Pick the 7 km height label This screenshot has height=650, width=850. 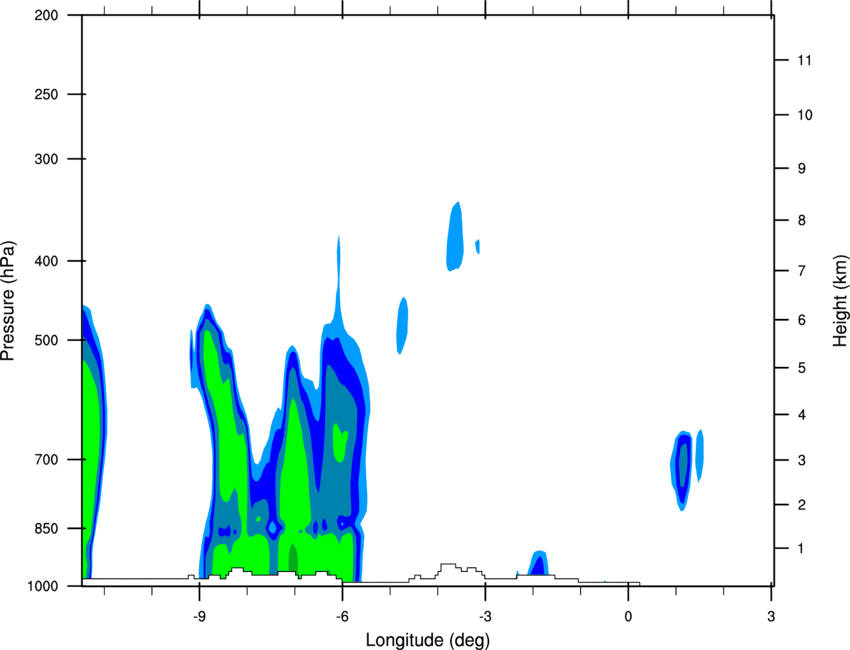click(801, 271)
